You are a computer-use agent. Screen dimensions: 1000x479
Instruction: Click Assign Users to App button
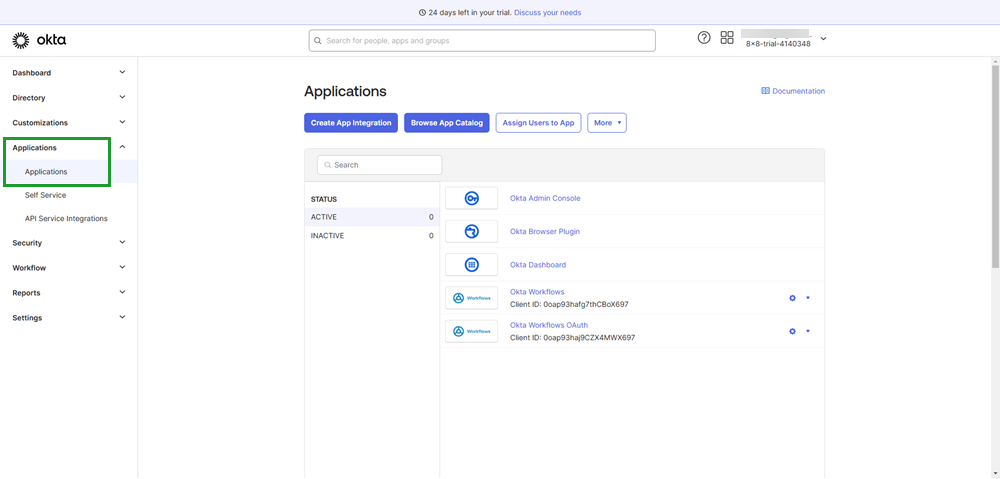coord(538,123)
